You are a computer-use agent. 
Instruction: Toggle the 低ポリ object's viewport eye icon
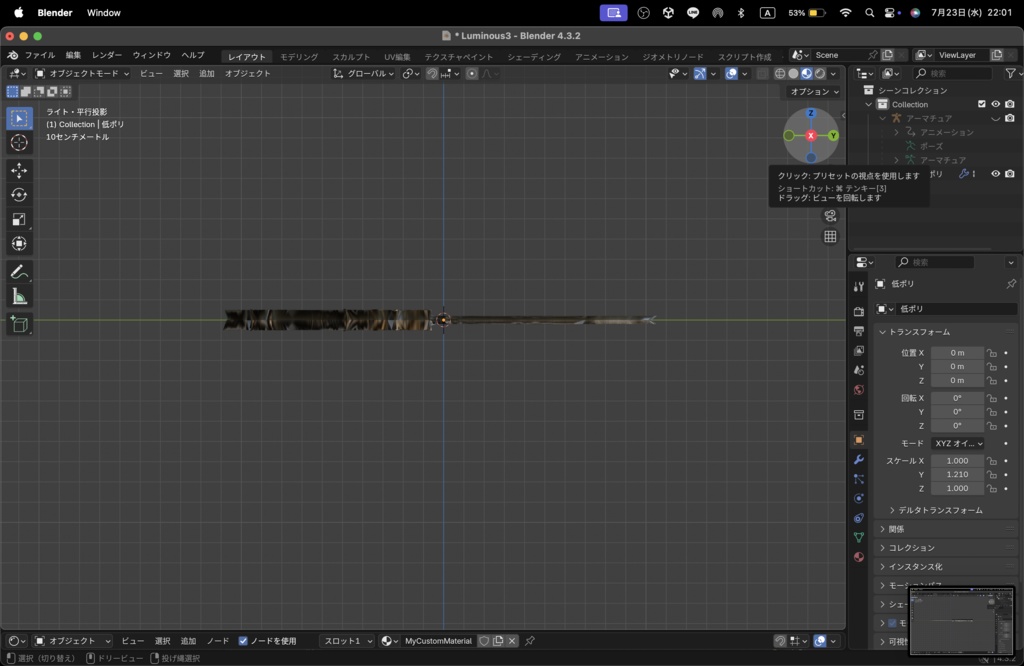pos(995,174)
